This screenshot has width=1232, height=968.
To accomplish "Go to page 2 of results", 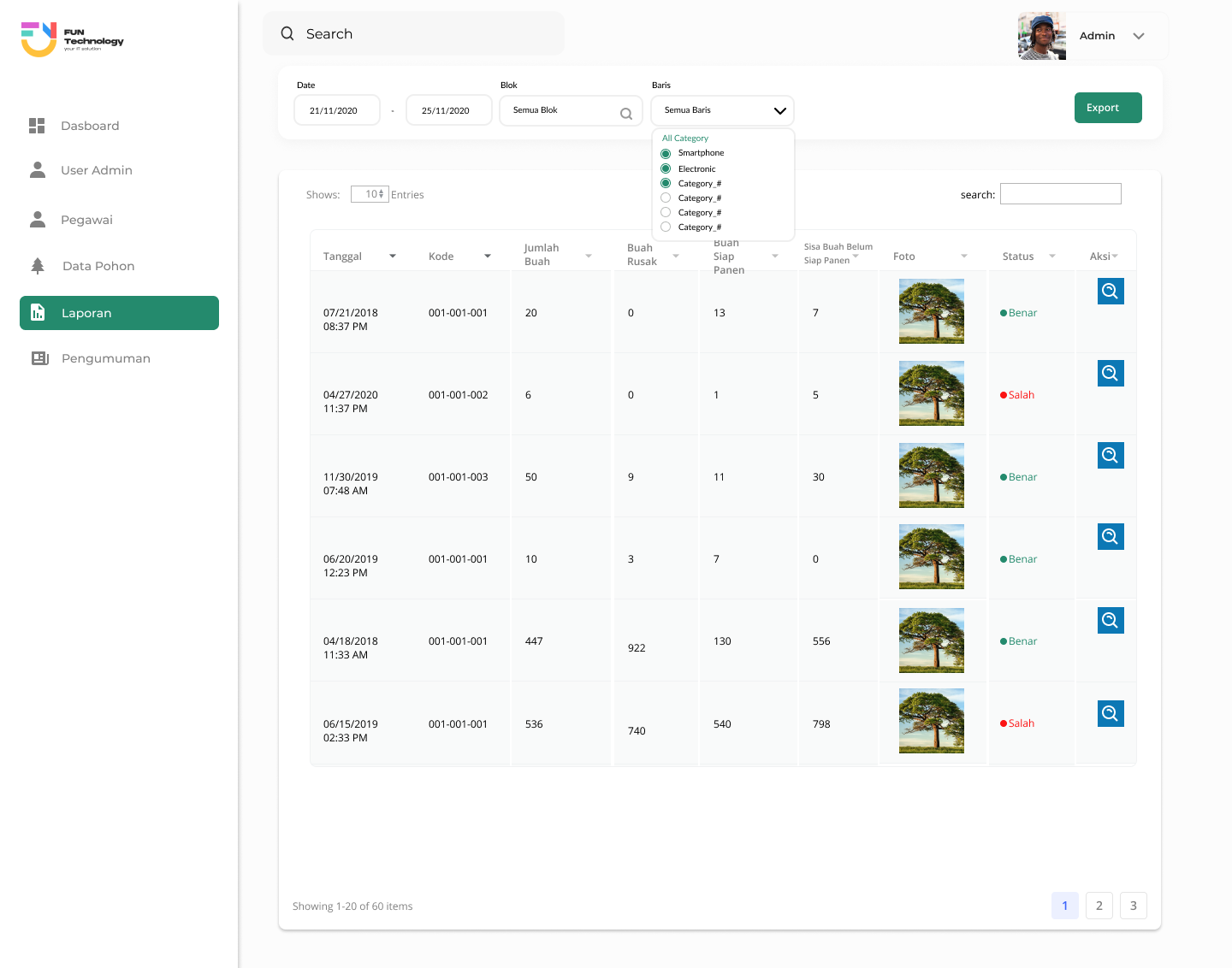I will point(1099,906).
